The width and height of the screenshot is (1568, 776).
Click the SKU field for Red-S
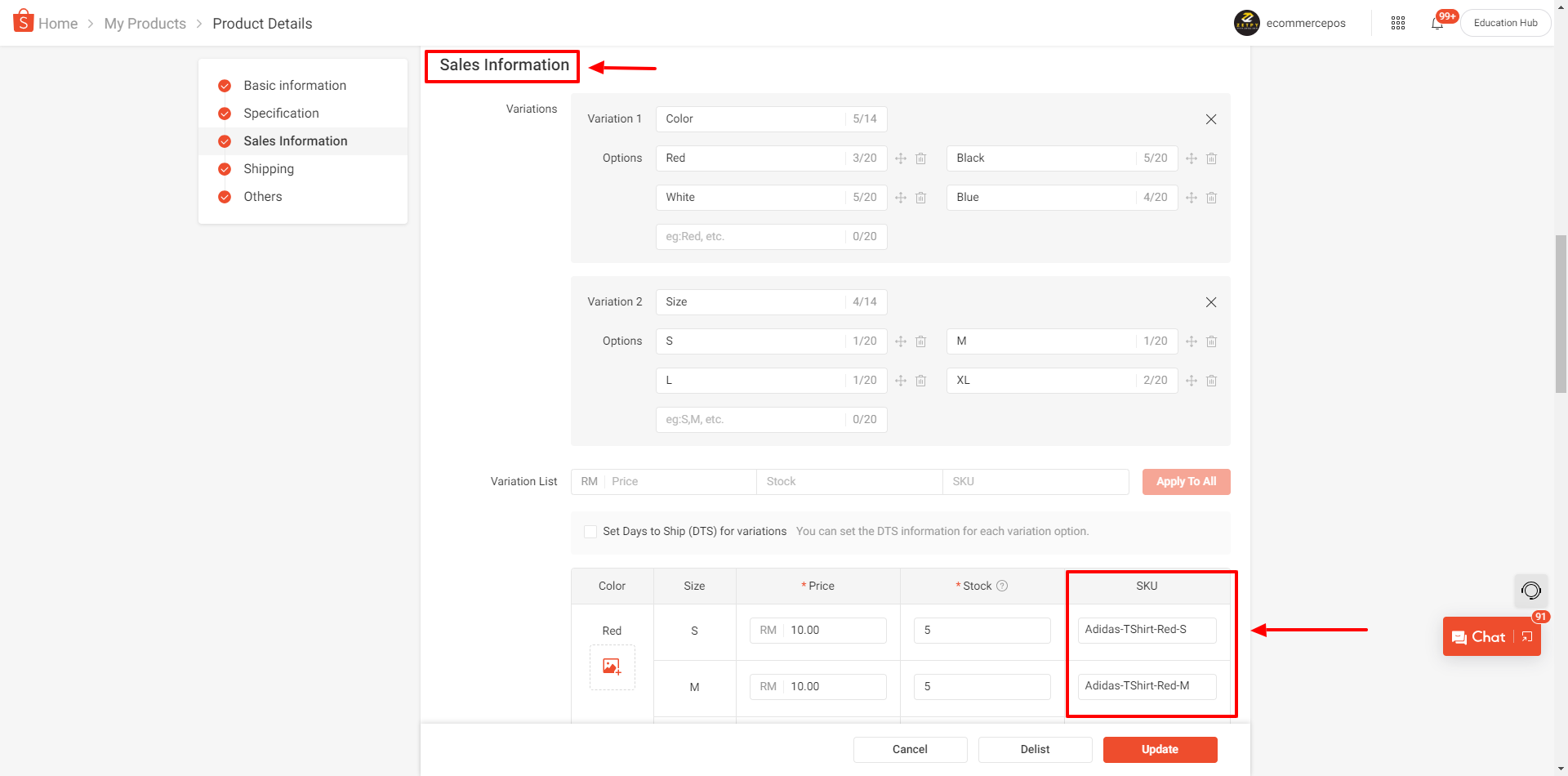point(1146,630)
